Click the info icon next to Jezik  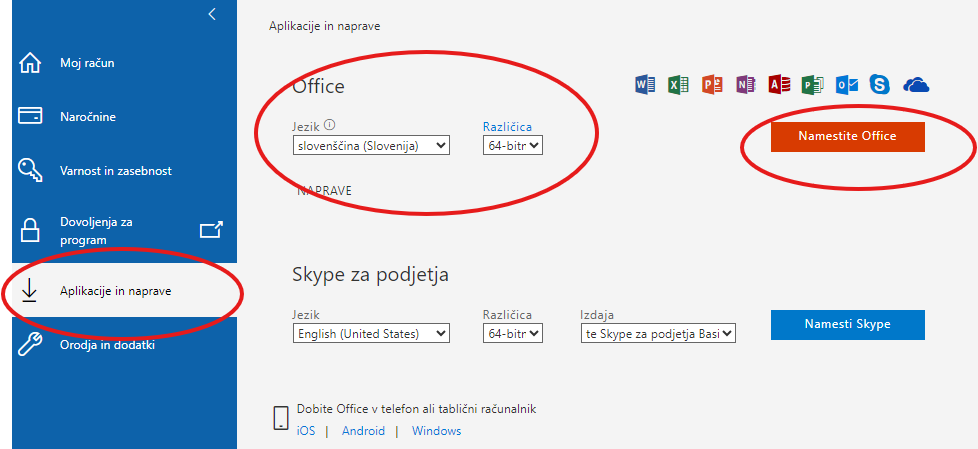[329, 125]
